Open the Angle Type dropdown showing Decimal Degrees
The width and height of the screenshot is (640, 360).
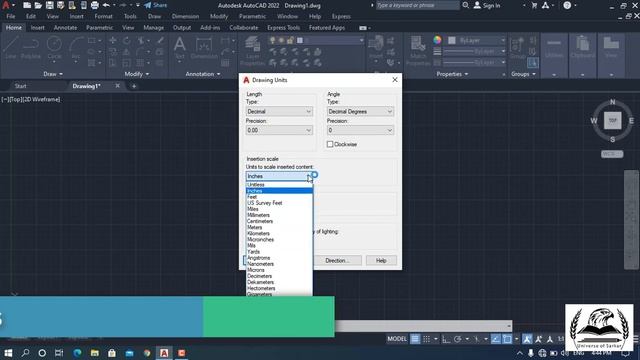360,111
